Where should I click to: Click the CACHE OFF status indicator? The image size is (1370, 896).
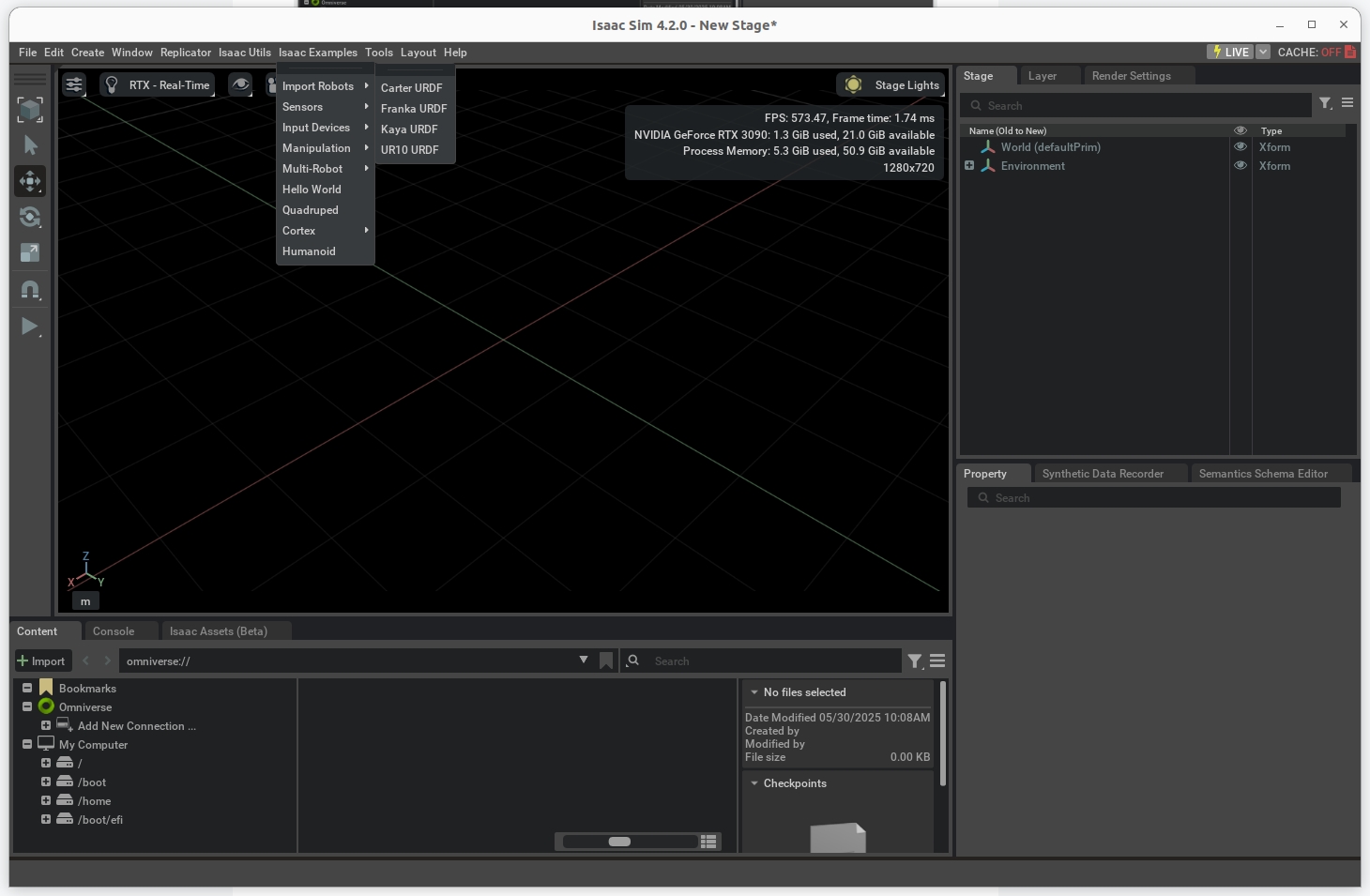tap(1317, 53)
